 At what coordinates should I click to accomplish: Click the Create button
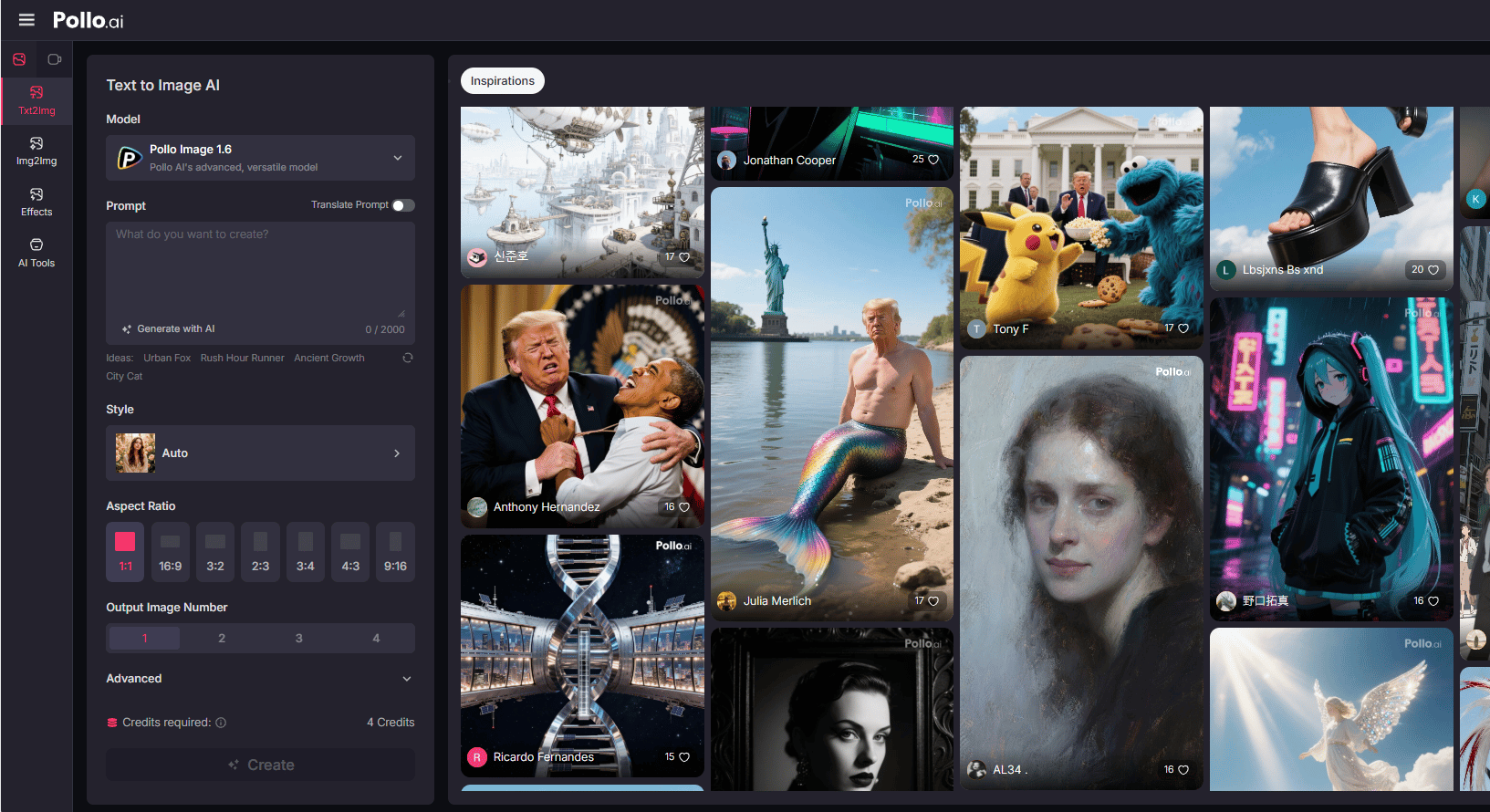(x=260, y=765)
